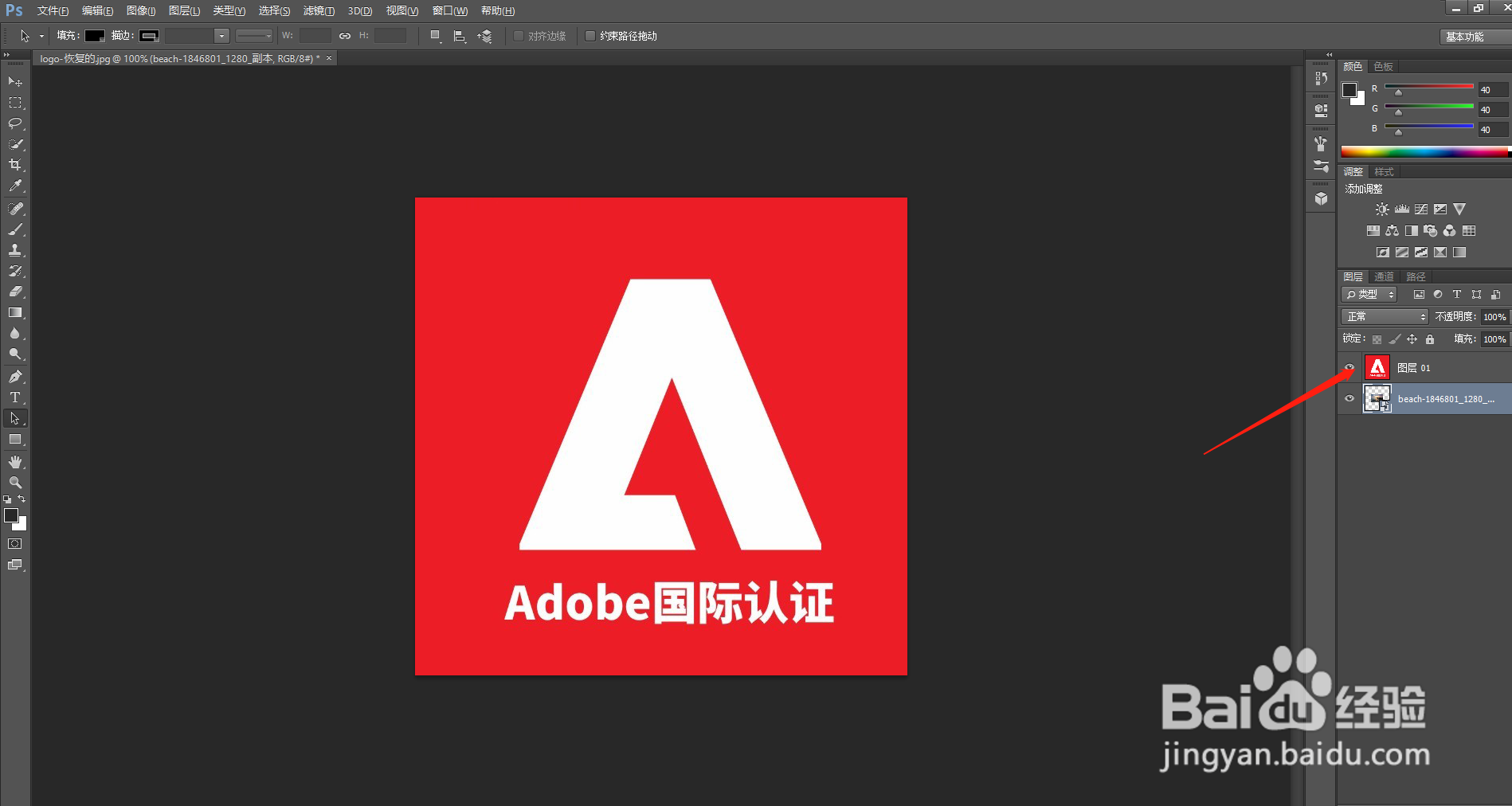Add a Curves adjustment
The height and width of the screenshot is (806, 1512).
(1421, 209)
